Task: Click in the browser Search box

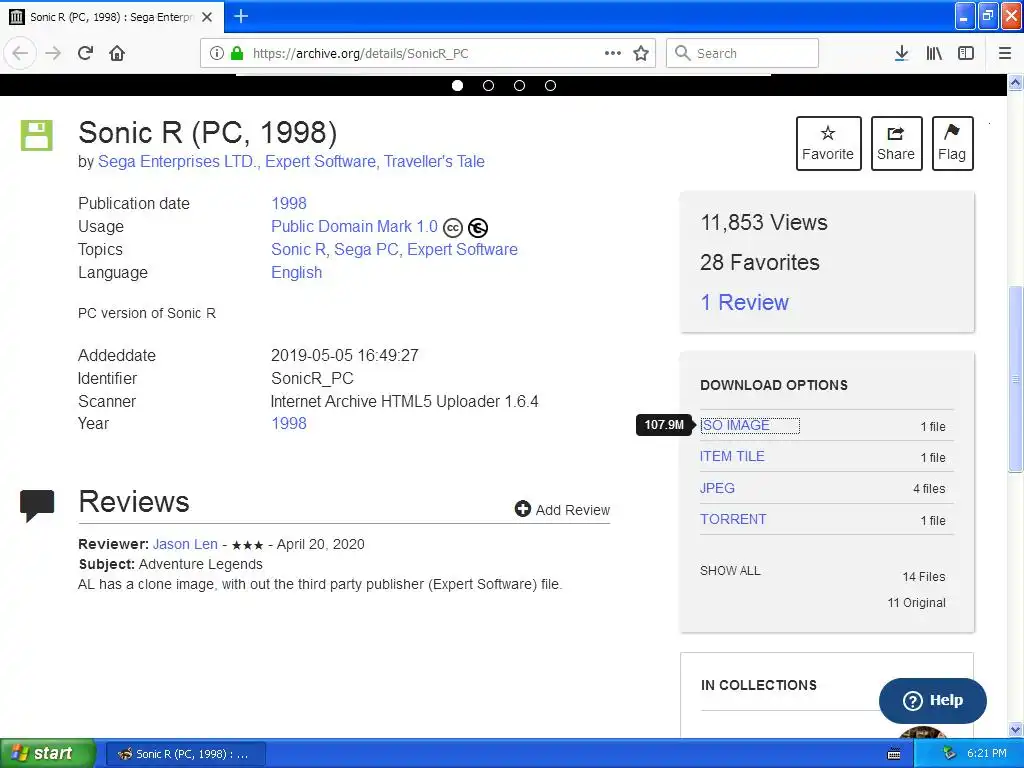Action: (x=743, y=53)
